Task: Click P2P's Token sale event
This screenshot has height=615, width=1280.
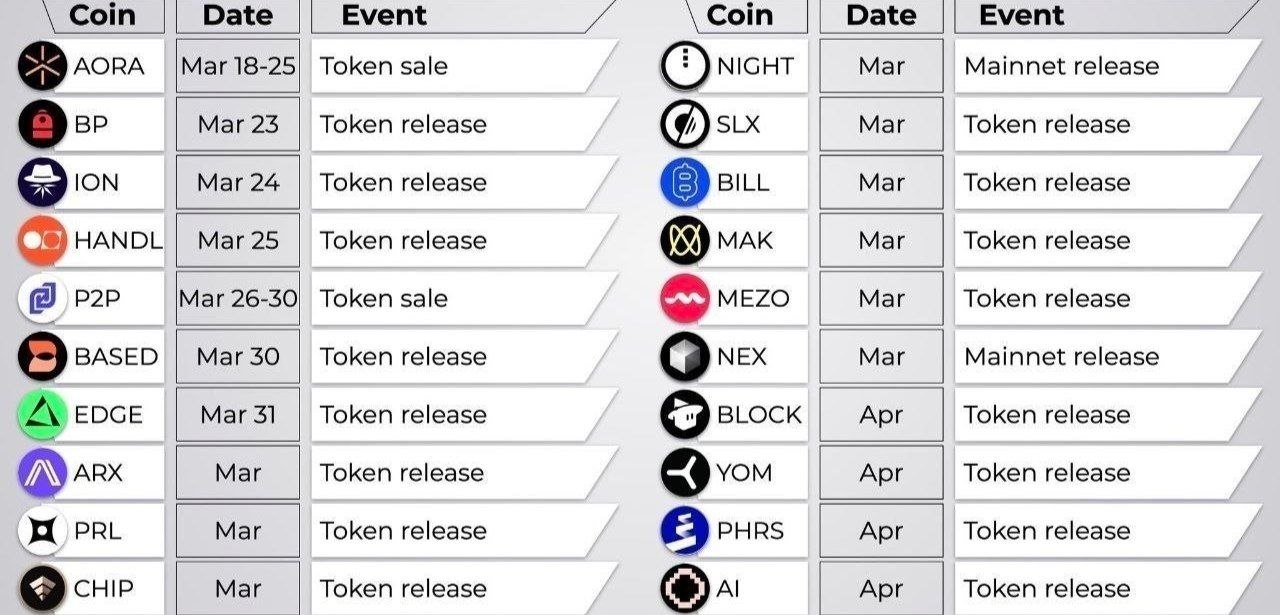Action: (x=384, y=298)
